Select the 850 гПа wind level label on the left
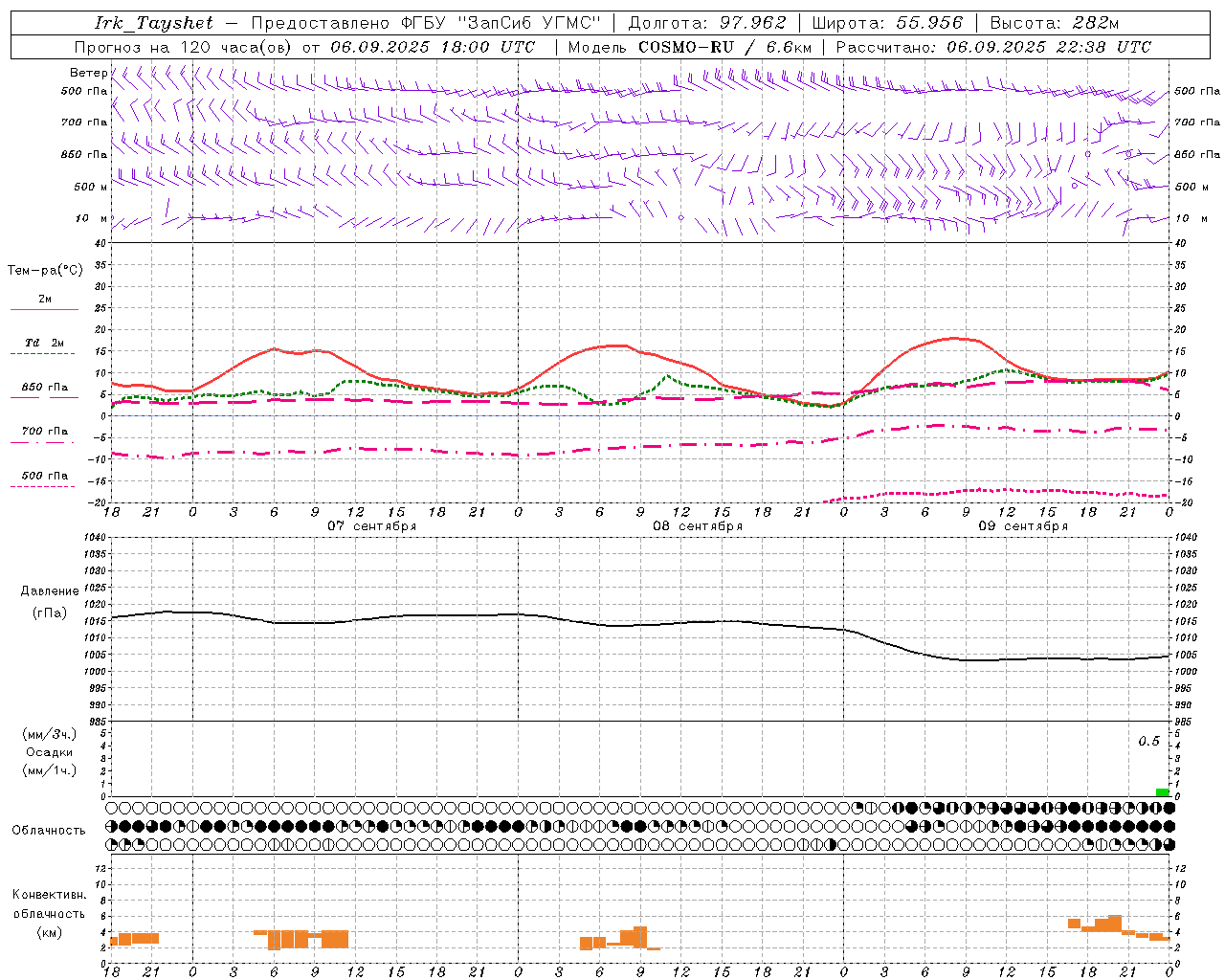This screenshot has width=1225, height=980. pyautogui.click(x=84, y=154)
